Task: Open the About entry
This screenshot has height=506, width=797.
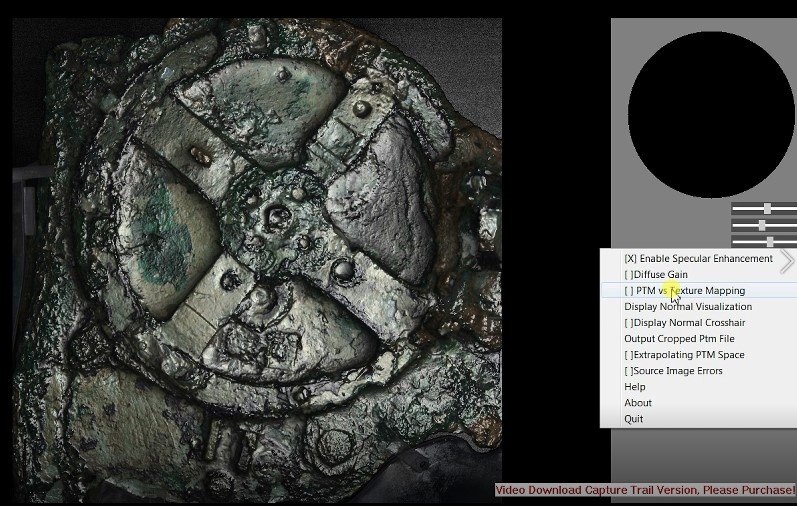Action: pyautogui.click(x=638, y=402)
